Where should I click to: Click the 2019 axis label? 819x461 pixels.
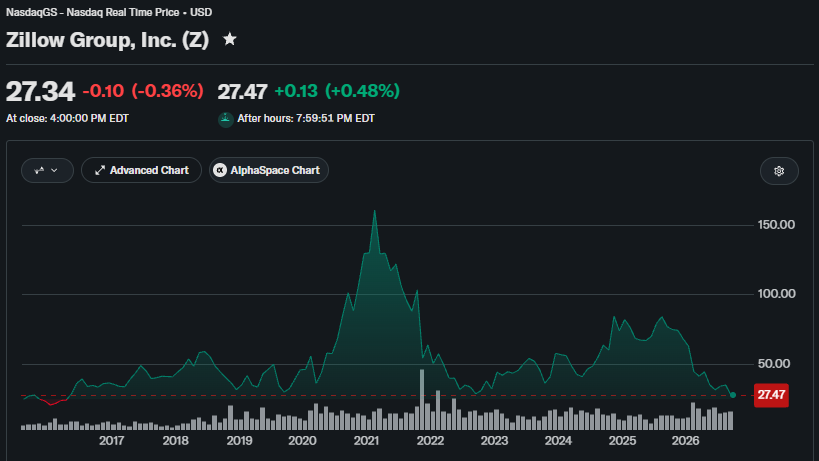point(239,441)
